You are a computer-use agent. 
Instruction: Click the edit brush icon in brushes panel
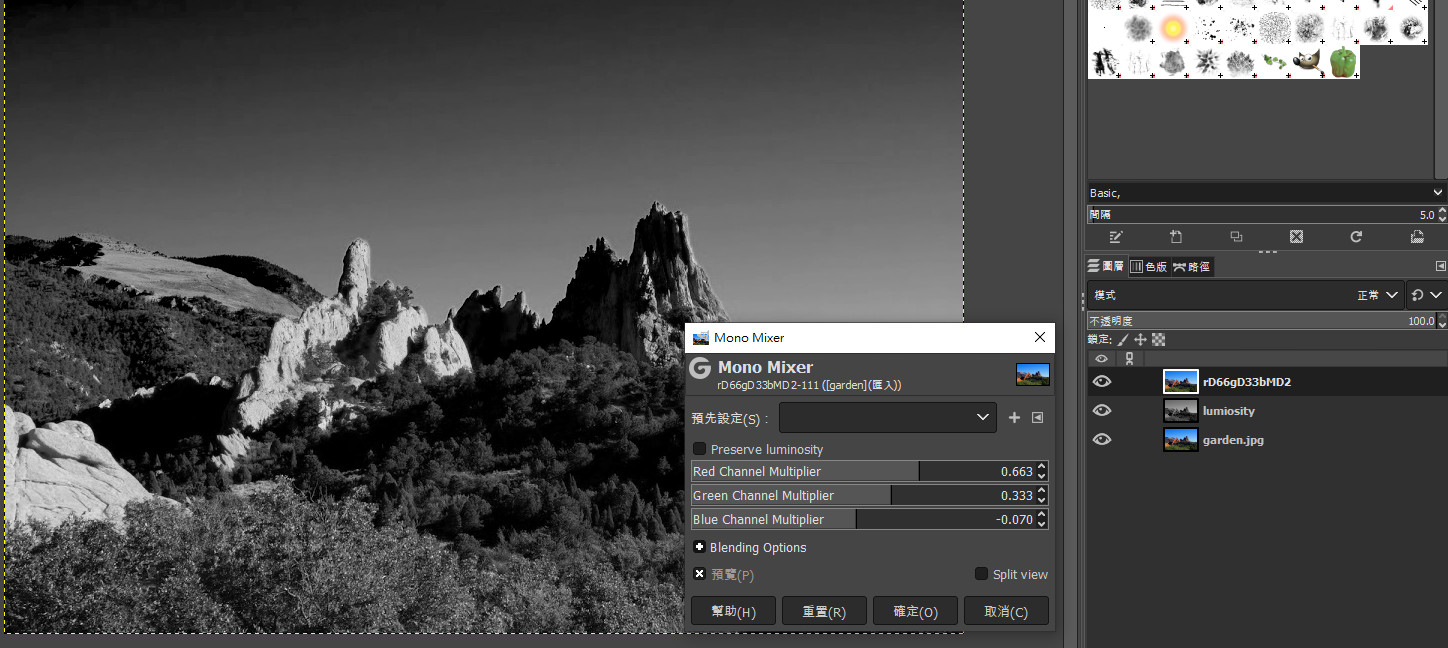[1116, 237]
